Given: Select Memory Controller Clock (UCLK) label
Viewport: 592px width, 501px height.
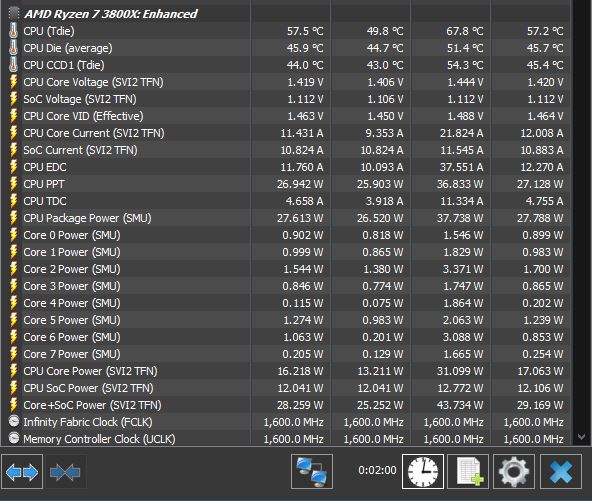Looking at the screenshot, I should 99,439.
